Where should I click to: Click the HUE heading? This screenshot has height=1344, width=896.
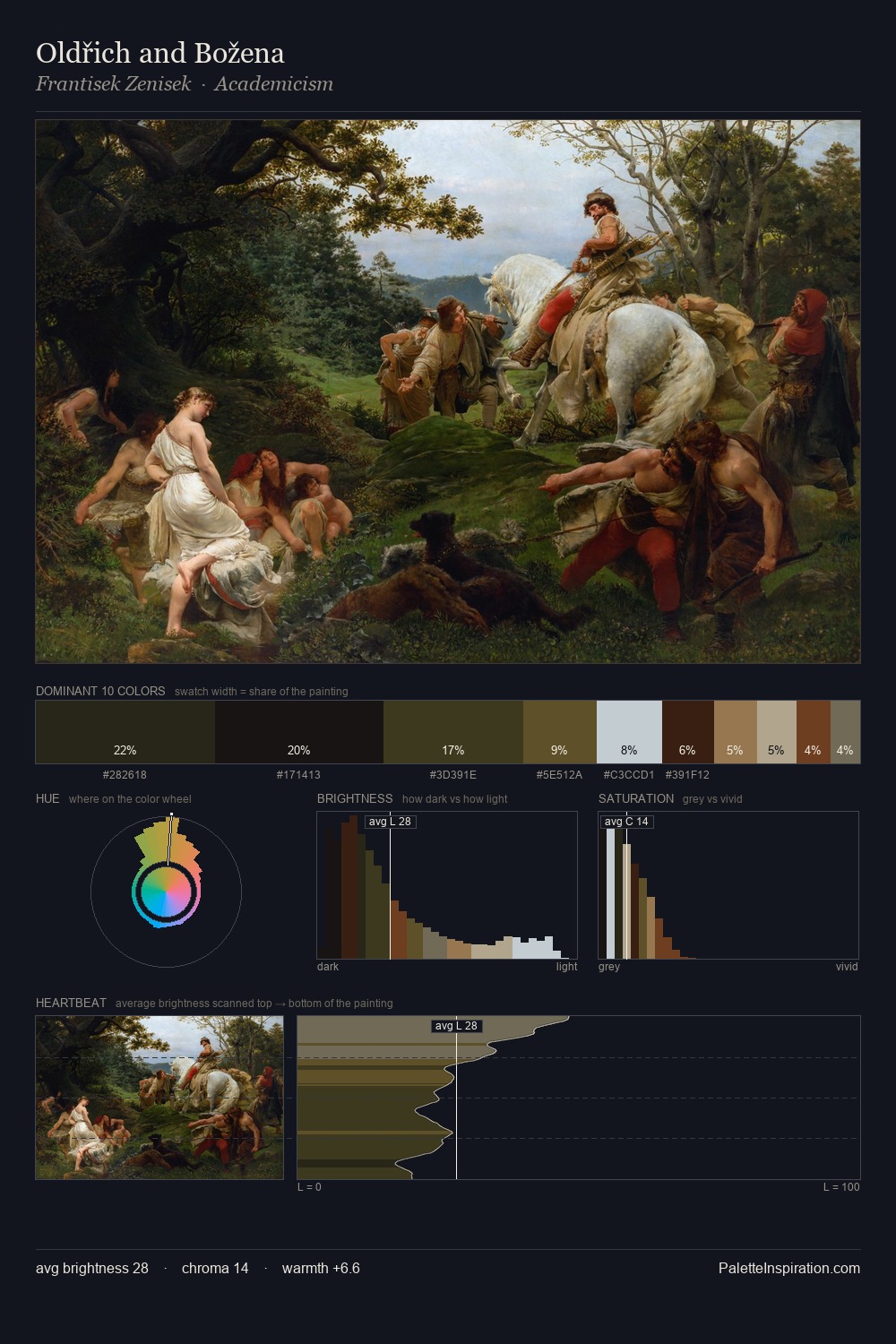point(47,799)
